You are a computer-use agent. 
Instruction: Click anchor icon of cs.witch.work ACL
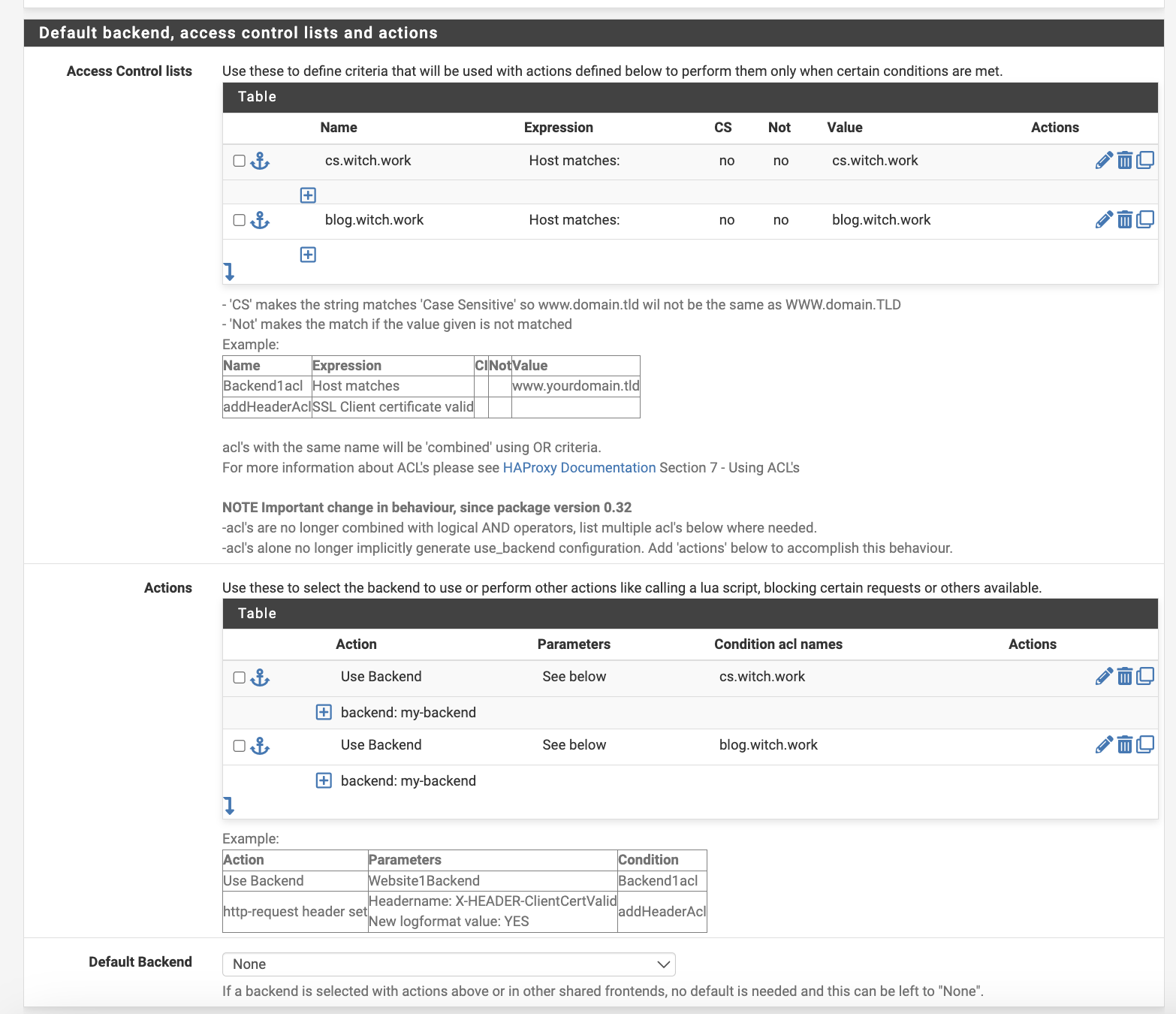coord(260,161)
